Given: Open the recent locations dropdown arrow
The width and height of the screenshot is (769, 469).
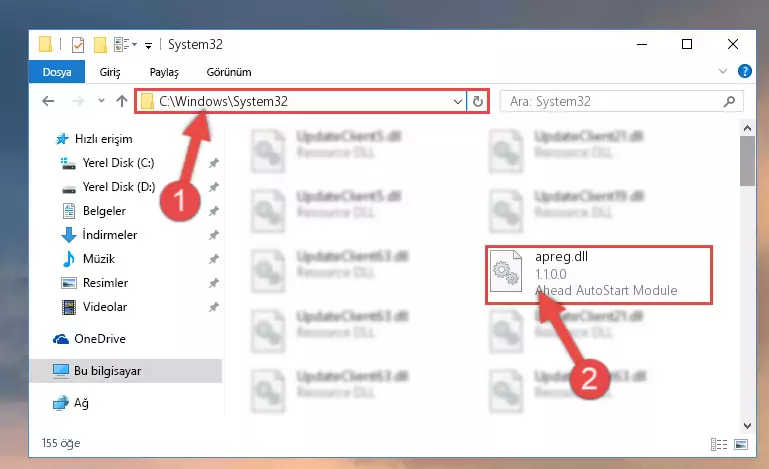Looking at the screenshot, I should tap(101, 101).
